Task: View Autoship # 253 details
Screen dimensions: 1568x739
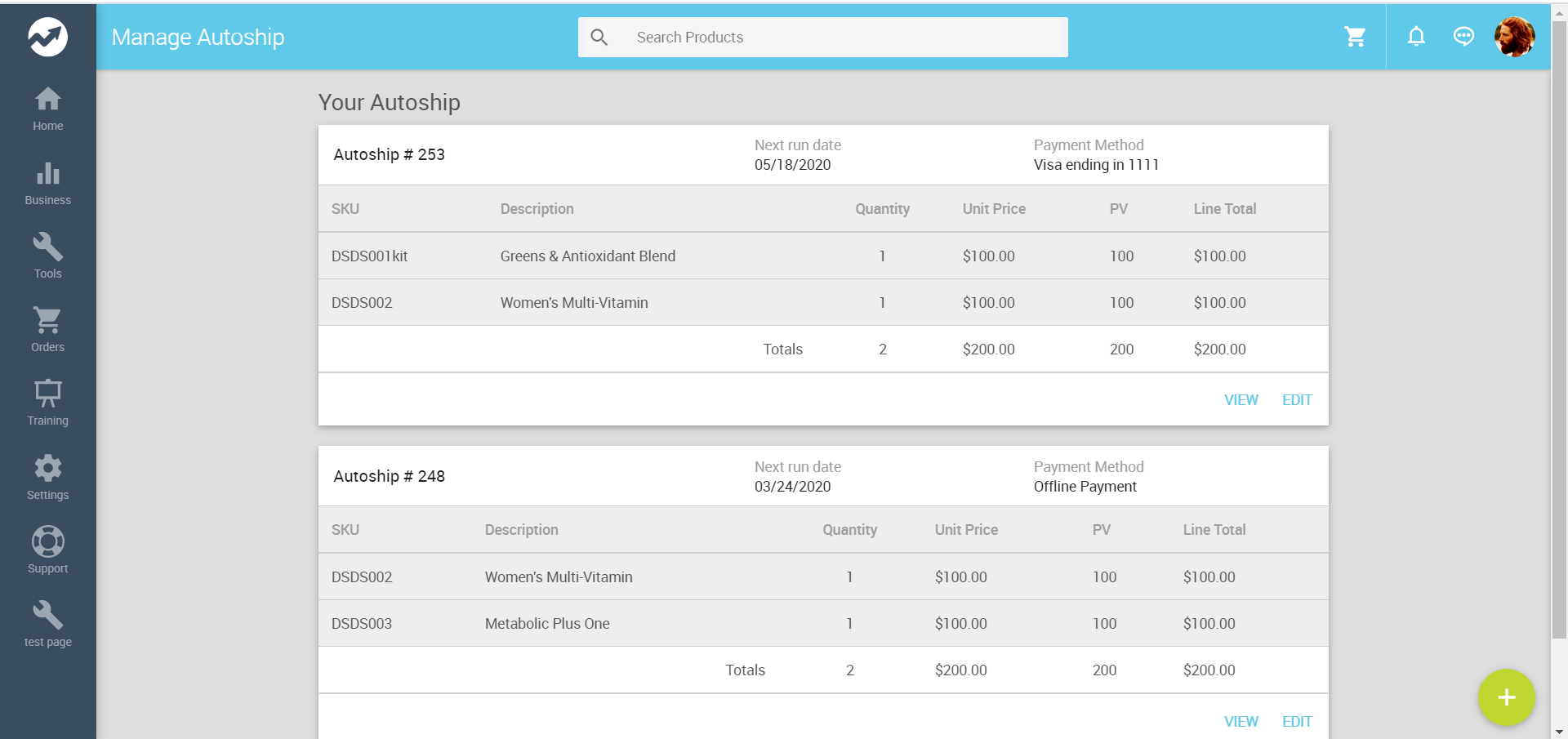Action: pos(1241,400)
